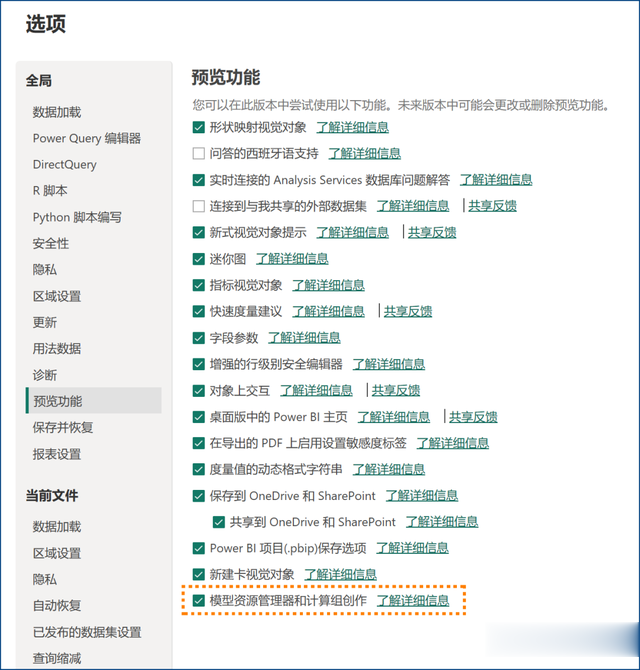Viewport: 640px width, 670px height.
Task: Toggle 保存到 OneDrive 和 SharePoint checkbox
Action: click(x=199, y=496)
